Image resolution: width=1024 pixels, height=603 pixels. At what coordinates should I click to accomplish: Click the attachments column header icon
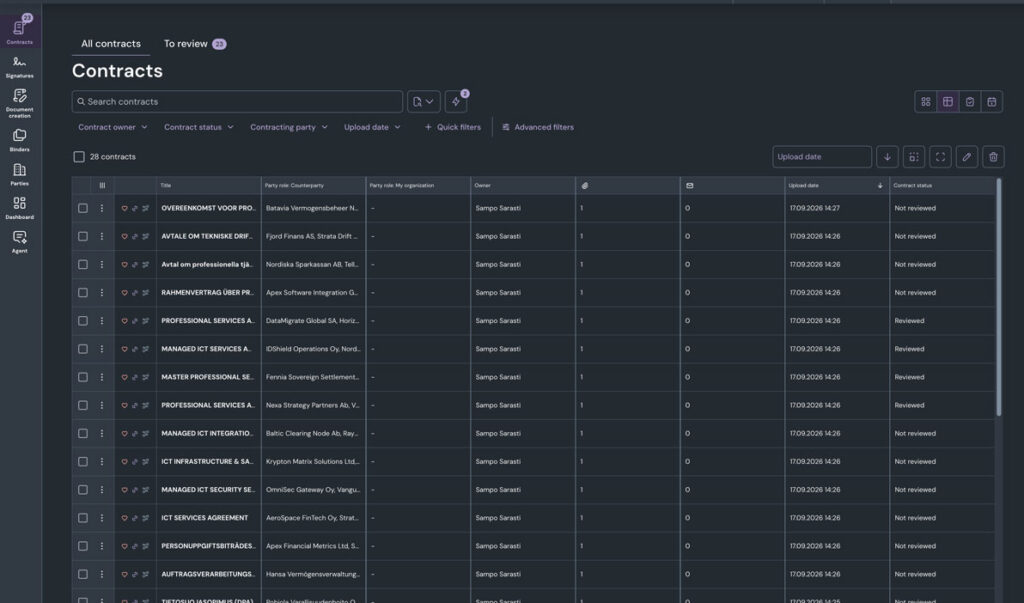(x=584, y=186)
